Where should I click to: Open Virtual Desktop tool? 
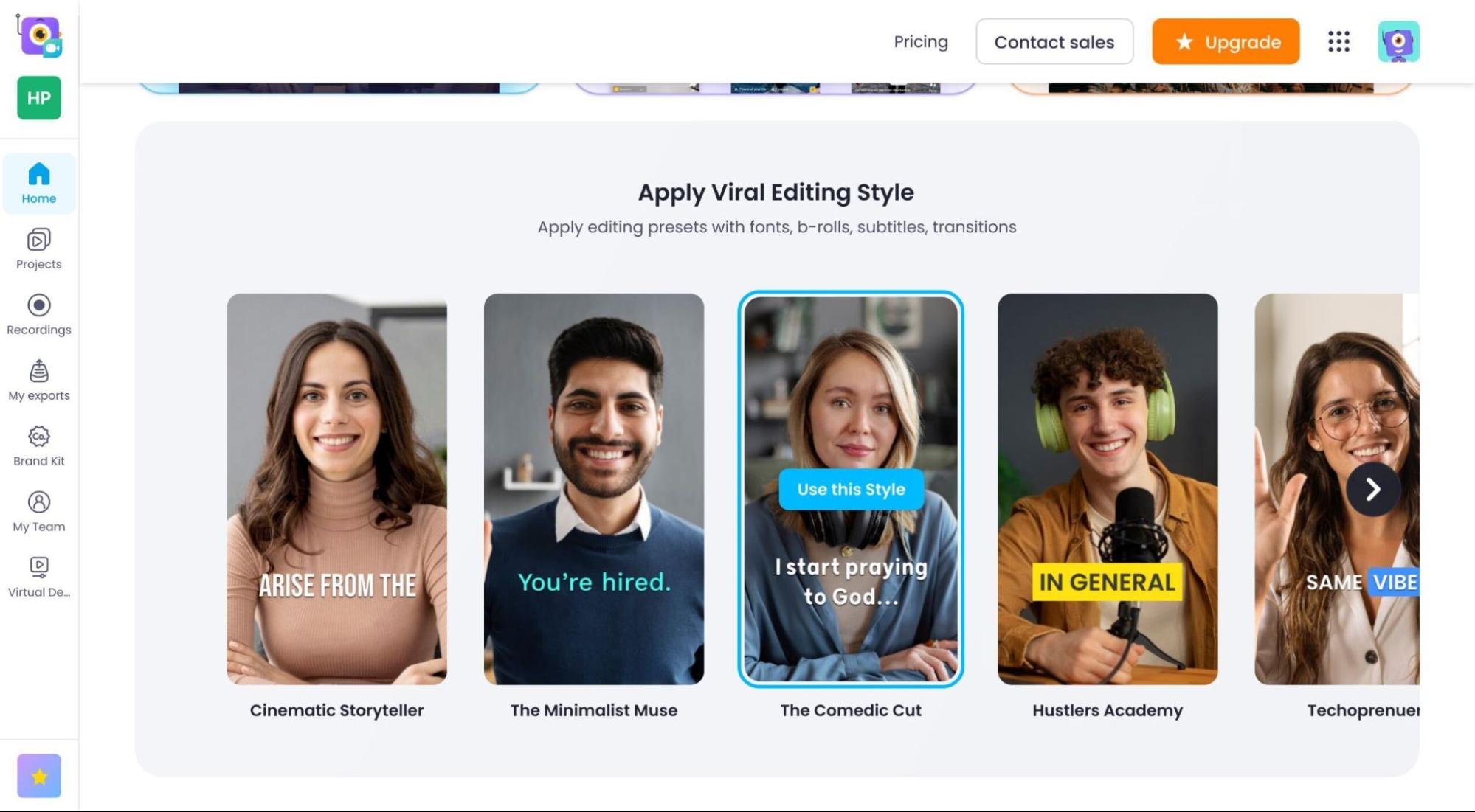tap(38, 576)
